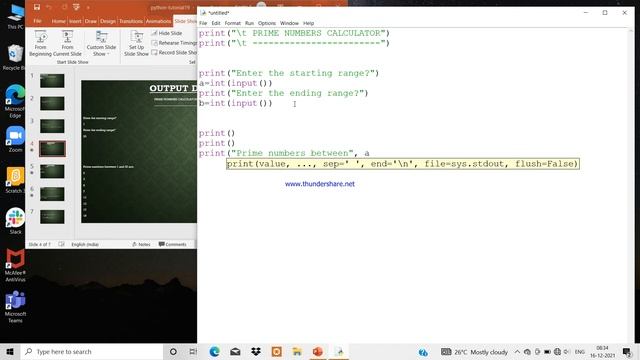Select slide 7 thumbnail in PowerPoint

point(52,217)
